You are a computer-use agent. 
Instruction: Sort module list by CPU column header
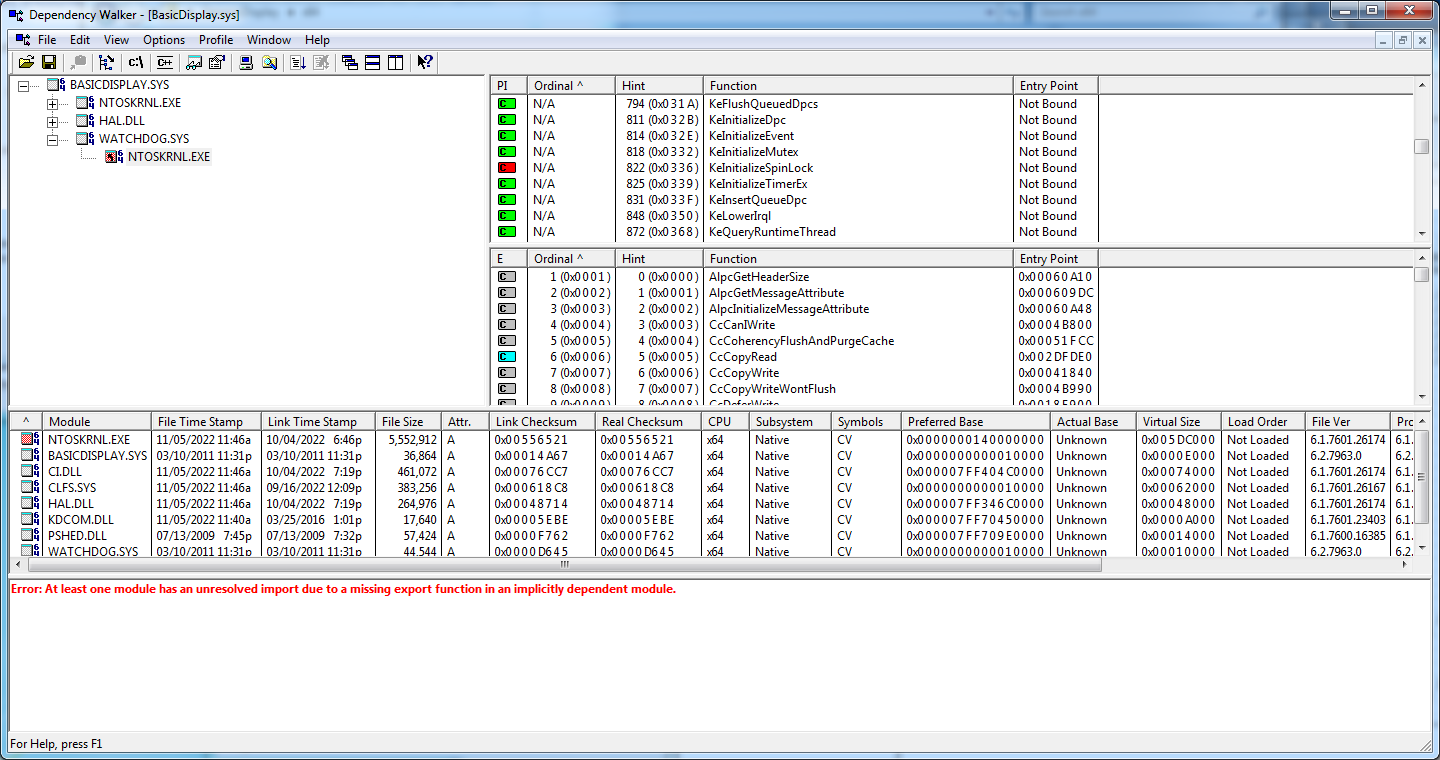(x=725, y=422)
